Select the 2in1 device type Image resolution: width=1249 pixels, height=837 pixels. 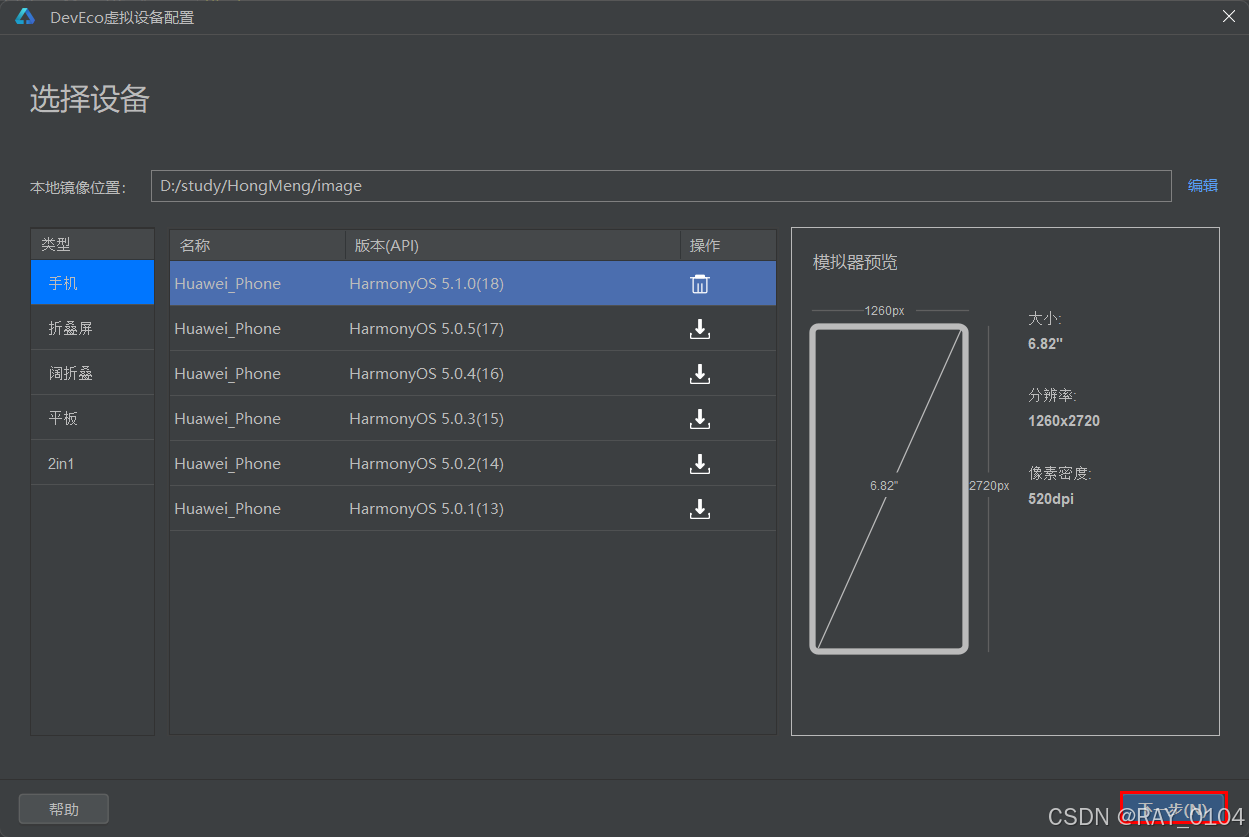tap(93, 463)
